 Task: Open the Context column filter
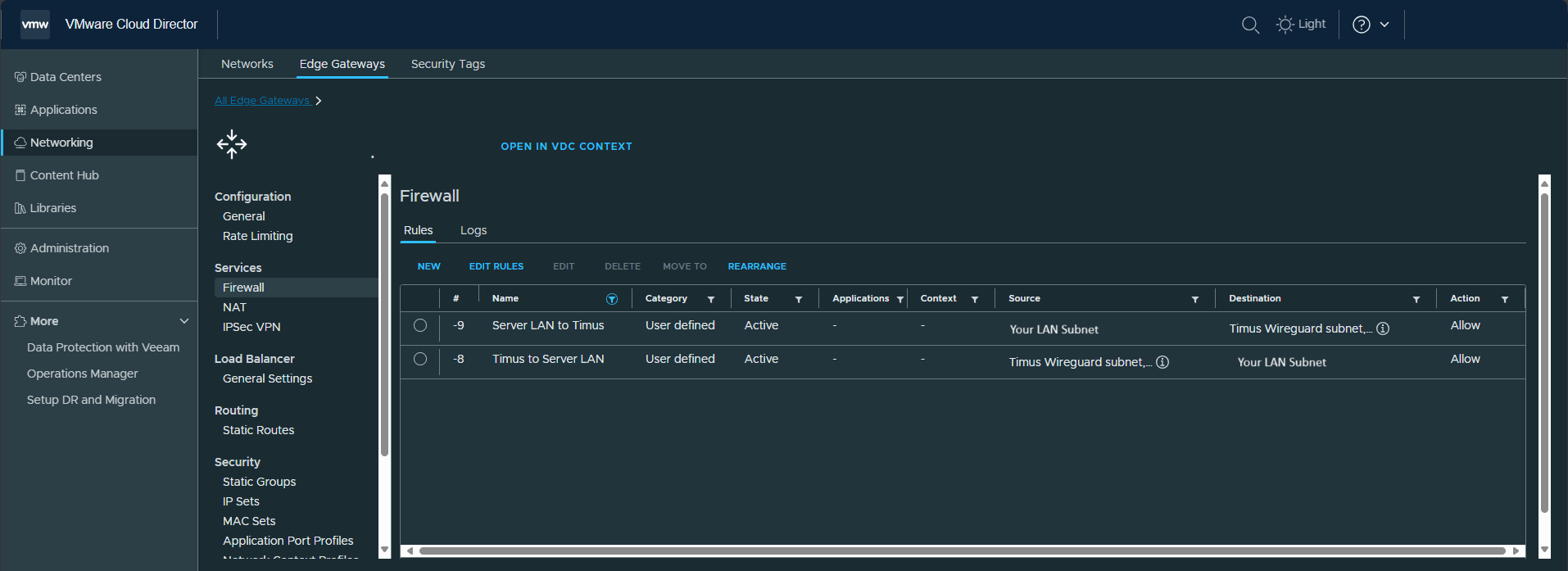click(x=975, y=299)
